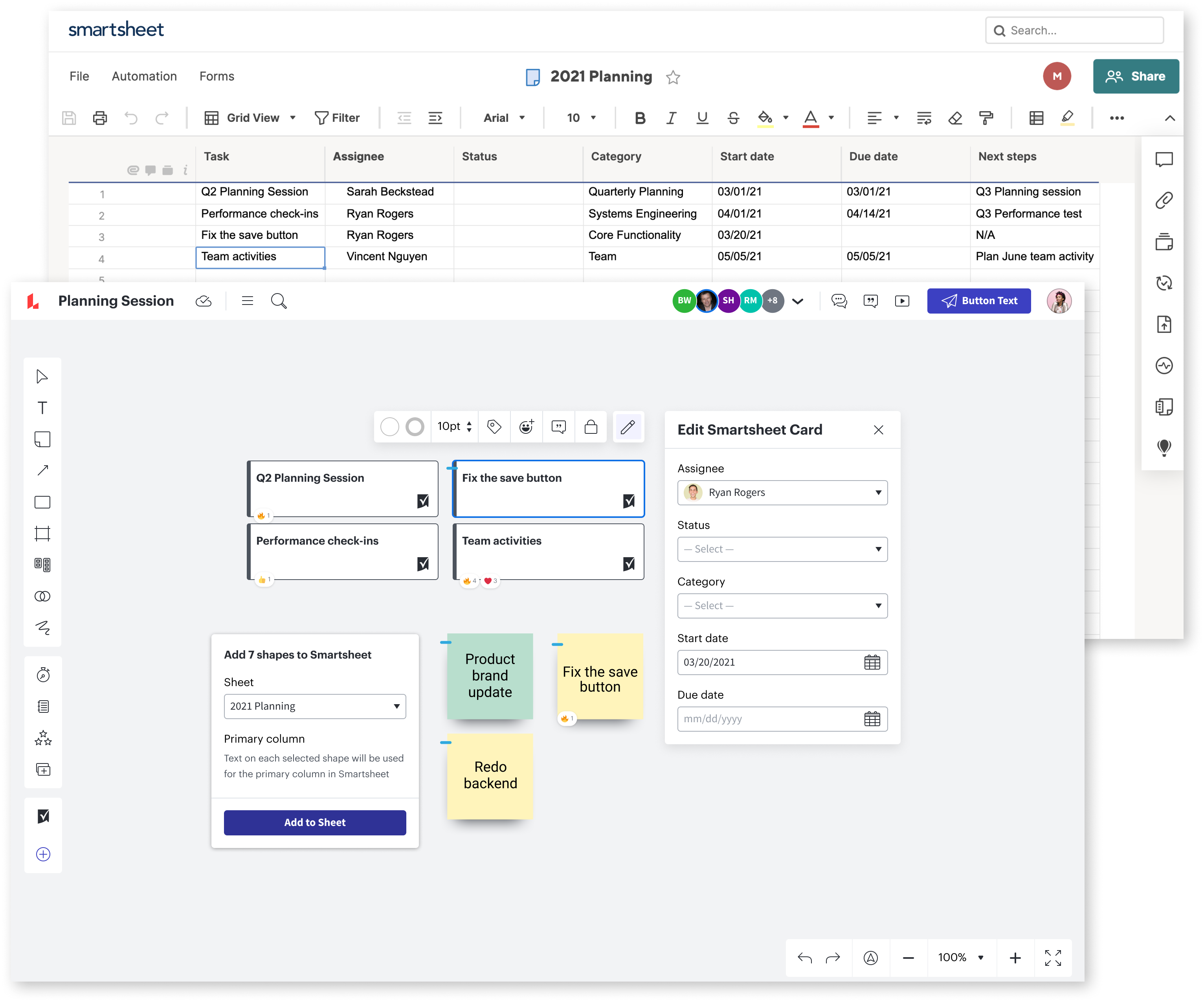
Task: Click the lock icon in shape toolbar
Action: click(x=591, y=426)
